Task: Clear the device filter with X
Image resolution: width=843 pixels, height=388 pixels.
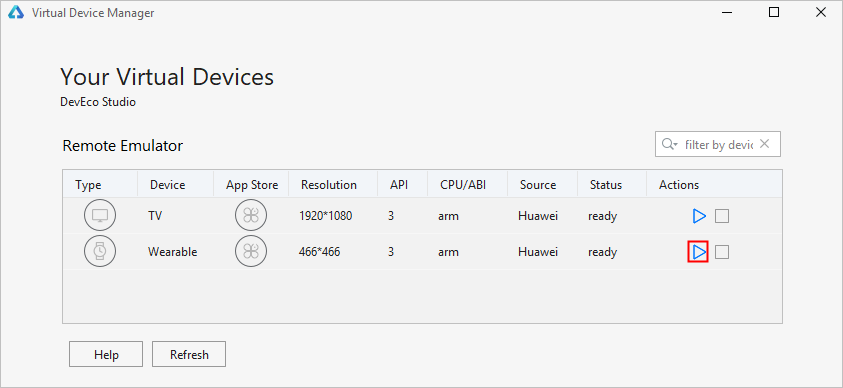Action: [765, 143]
